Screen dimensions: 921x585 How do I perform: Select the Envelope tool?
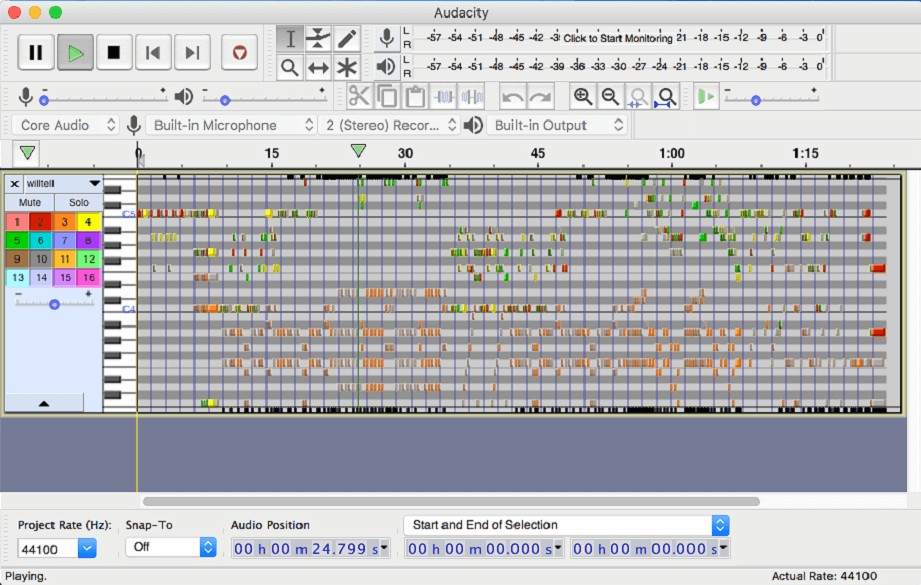(318, 37)
